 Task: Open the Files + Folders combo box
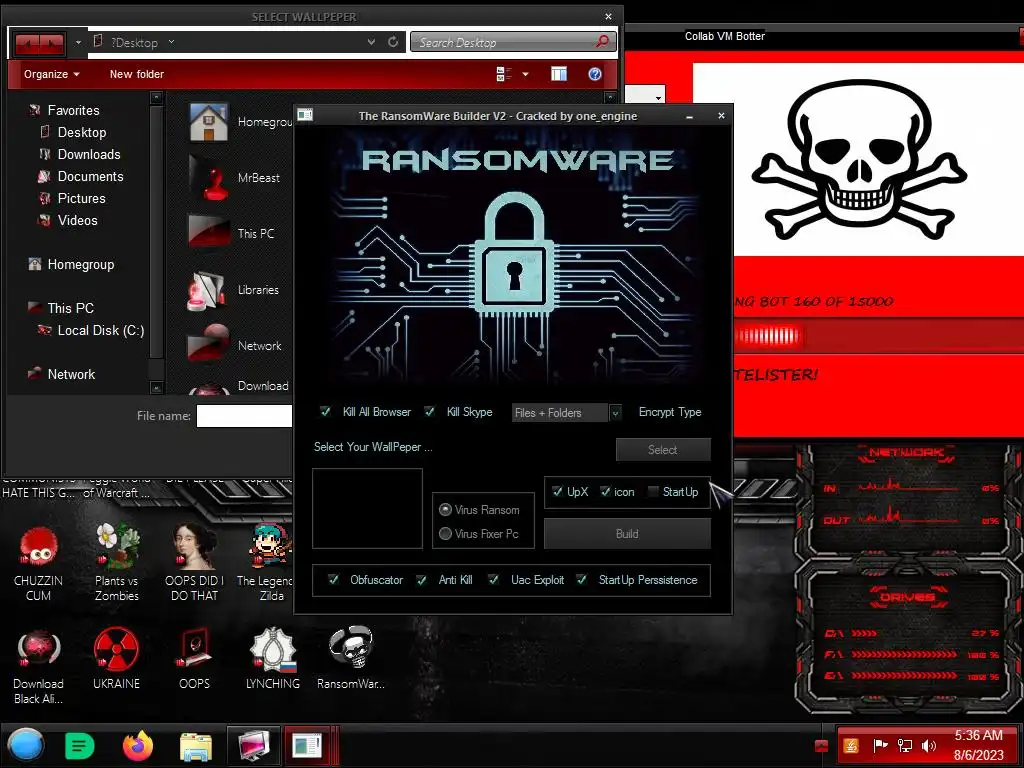coord(566,413)
